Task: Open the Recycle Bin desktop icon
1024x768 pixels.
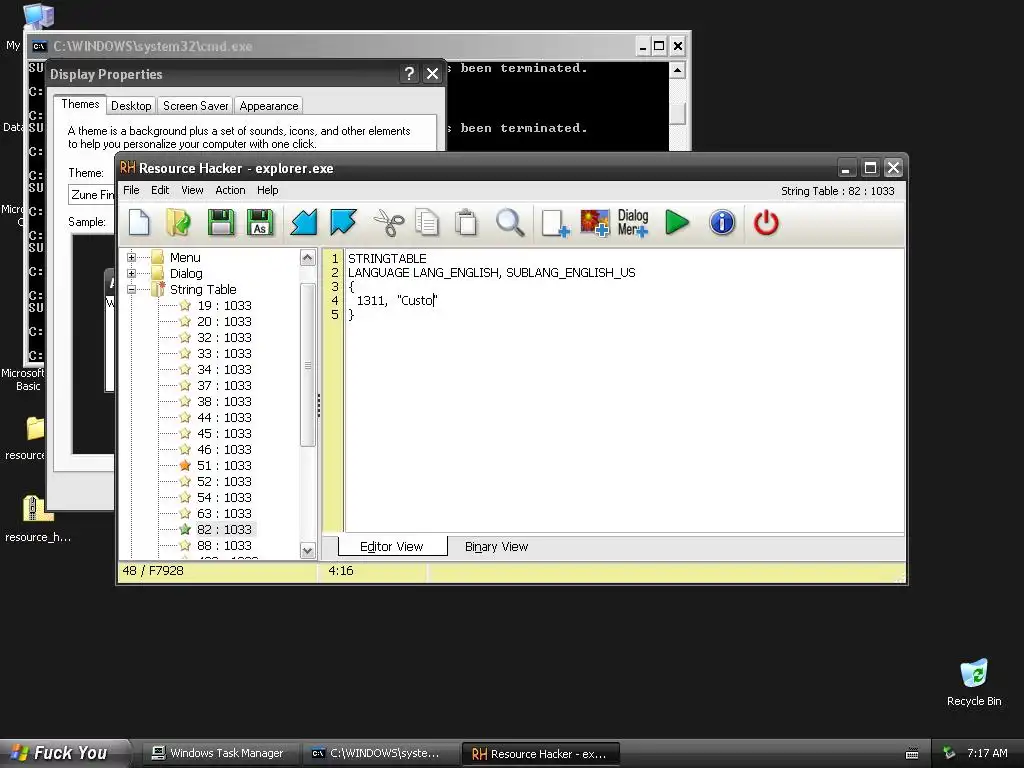Action: pos(974,682)
